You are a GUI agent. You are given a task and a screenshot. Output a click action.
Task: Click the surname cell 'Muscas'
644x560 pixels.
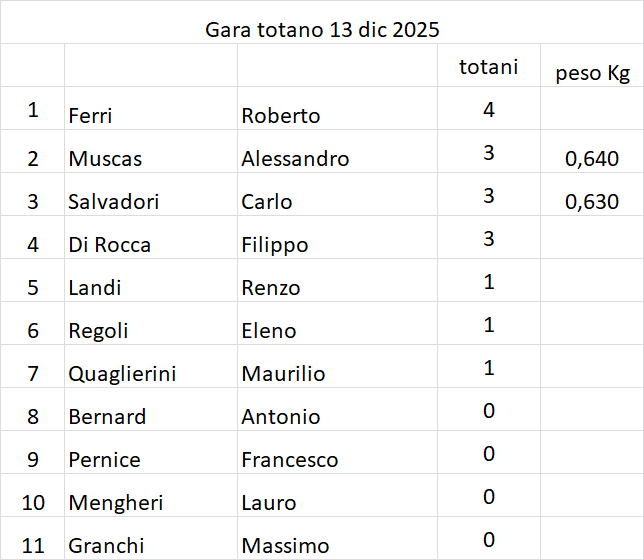point(106,158)
